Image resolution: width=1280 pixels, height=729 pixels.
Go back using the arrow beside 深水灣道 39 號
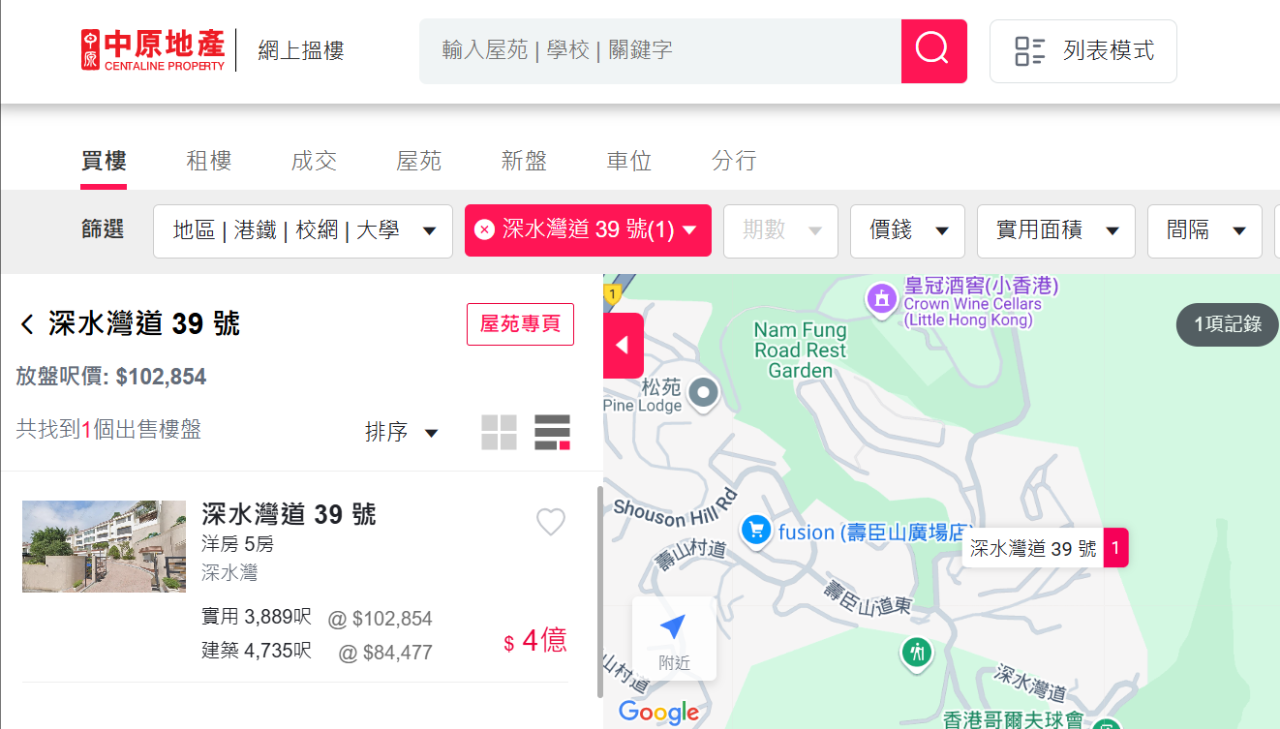27,325
